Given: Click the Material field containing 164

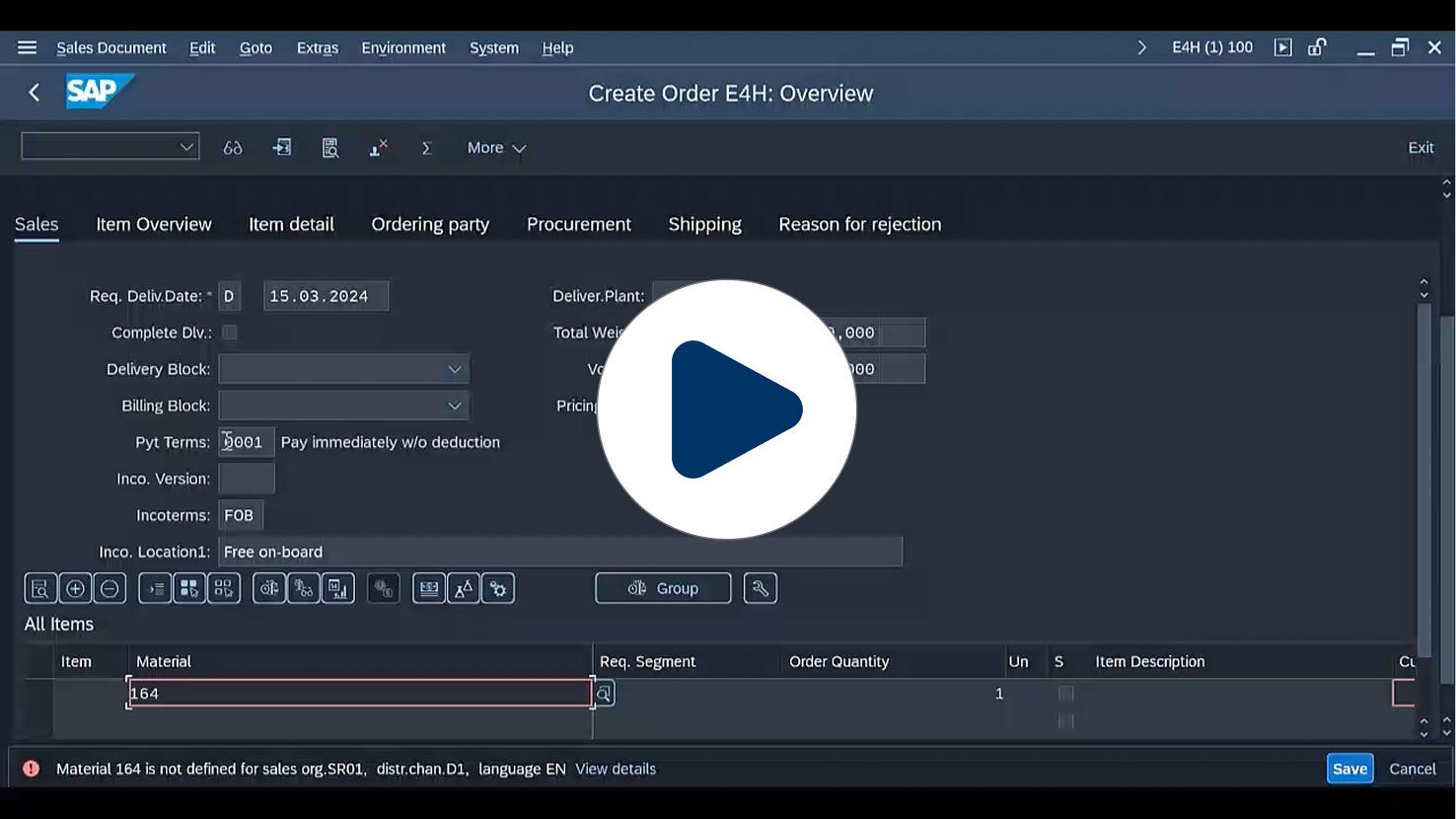Looking at the screenshot, I should pos(360,694).
